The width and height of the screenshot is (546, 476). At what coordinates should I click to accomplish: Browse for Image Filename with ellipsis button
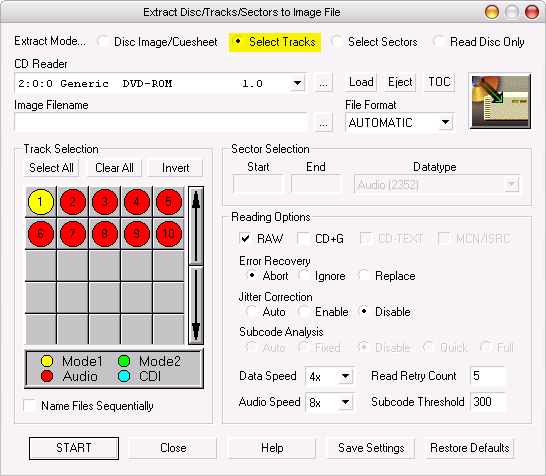(x=323, y=123)
